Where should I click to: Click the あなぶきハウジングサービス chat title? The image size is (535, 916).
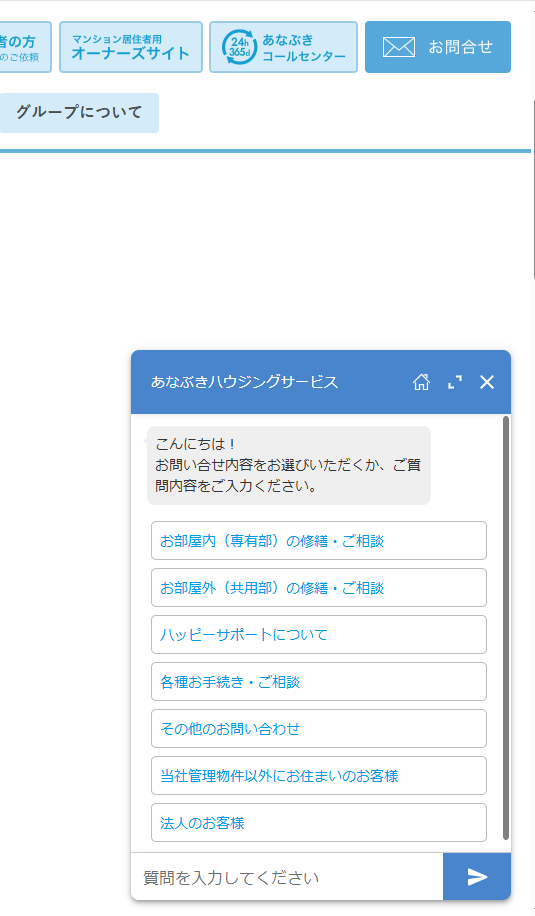click(x=244, y=382)
